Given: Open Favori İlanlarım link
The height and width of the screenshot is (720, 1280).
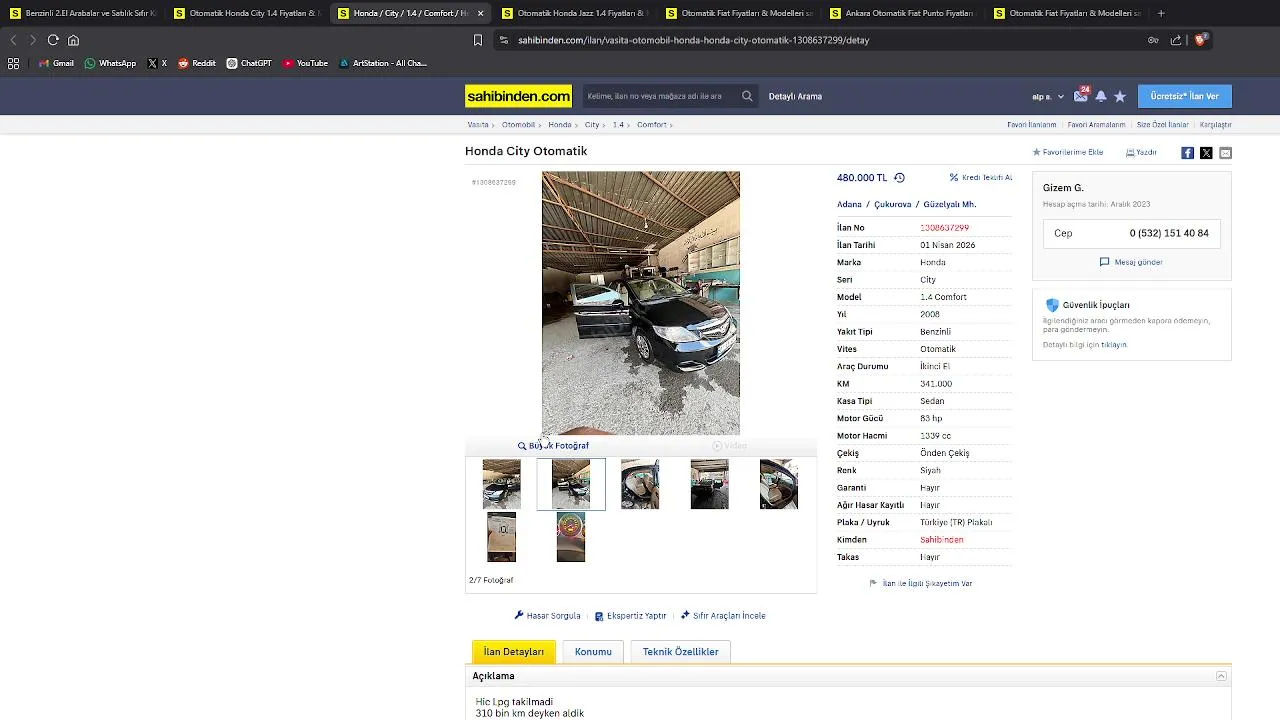Looking at the screenshot, I should click(1031, 125).
